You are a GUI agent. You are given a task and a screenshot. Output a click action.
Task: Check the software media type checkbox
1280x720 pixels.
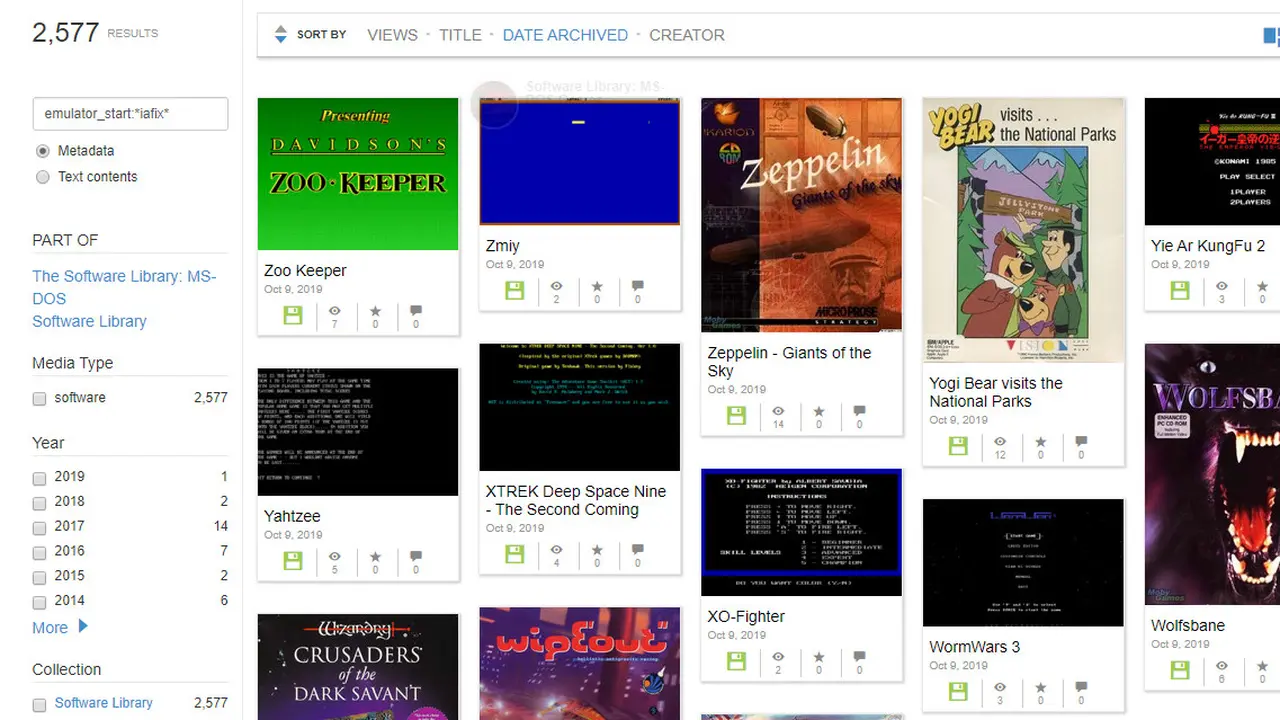(x=40, y=399)
